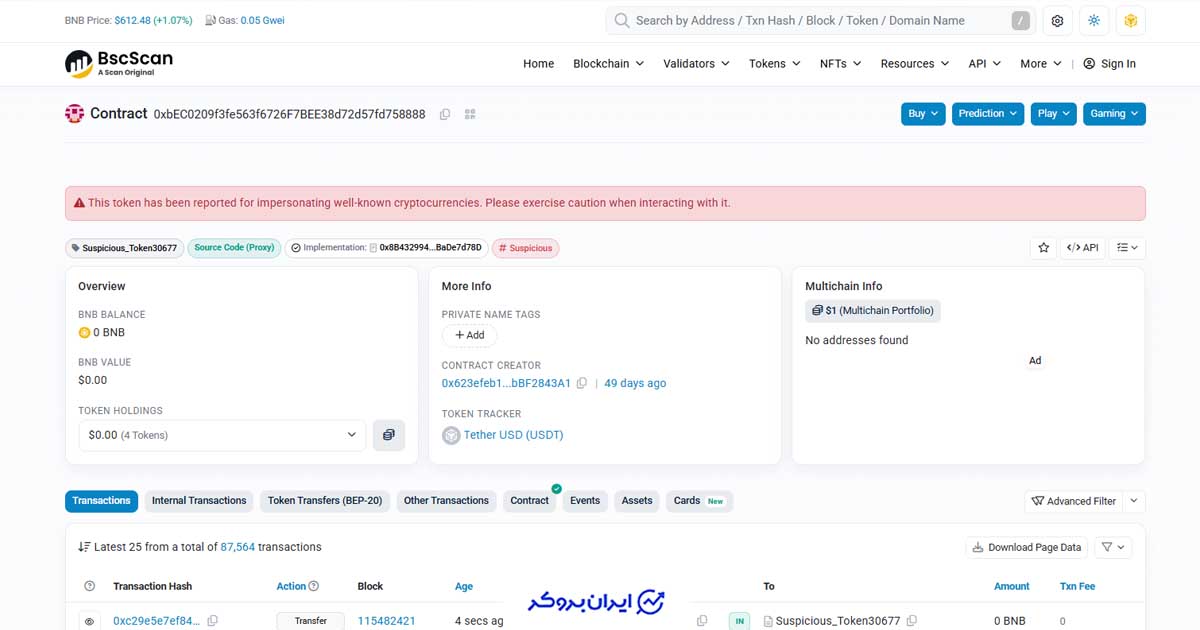The height and width of the screenshot is (630, 1200).
Task: Open site settings gear icon
Action: click(1058, 20)
